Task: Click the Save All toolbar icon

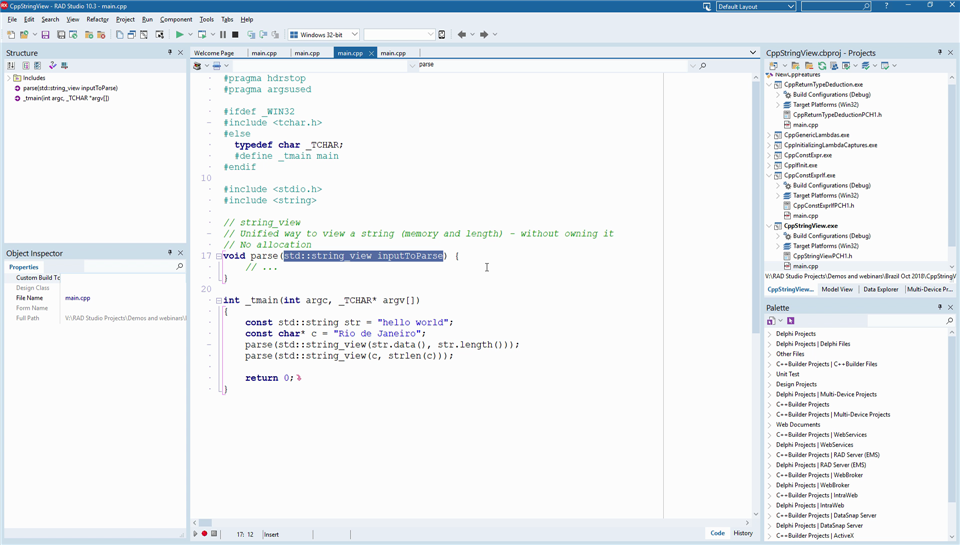Action: tap(61, 35)
